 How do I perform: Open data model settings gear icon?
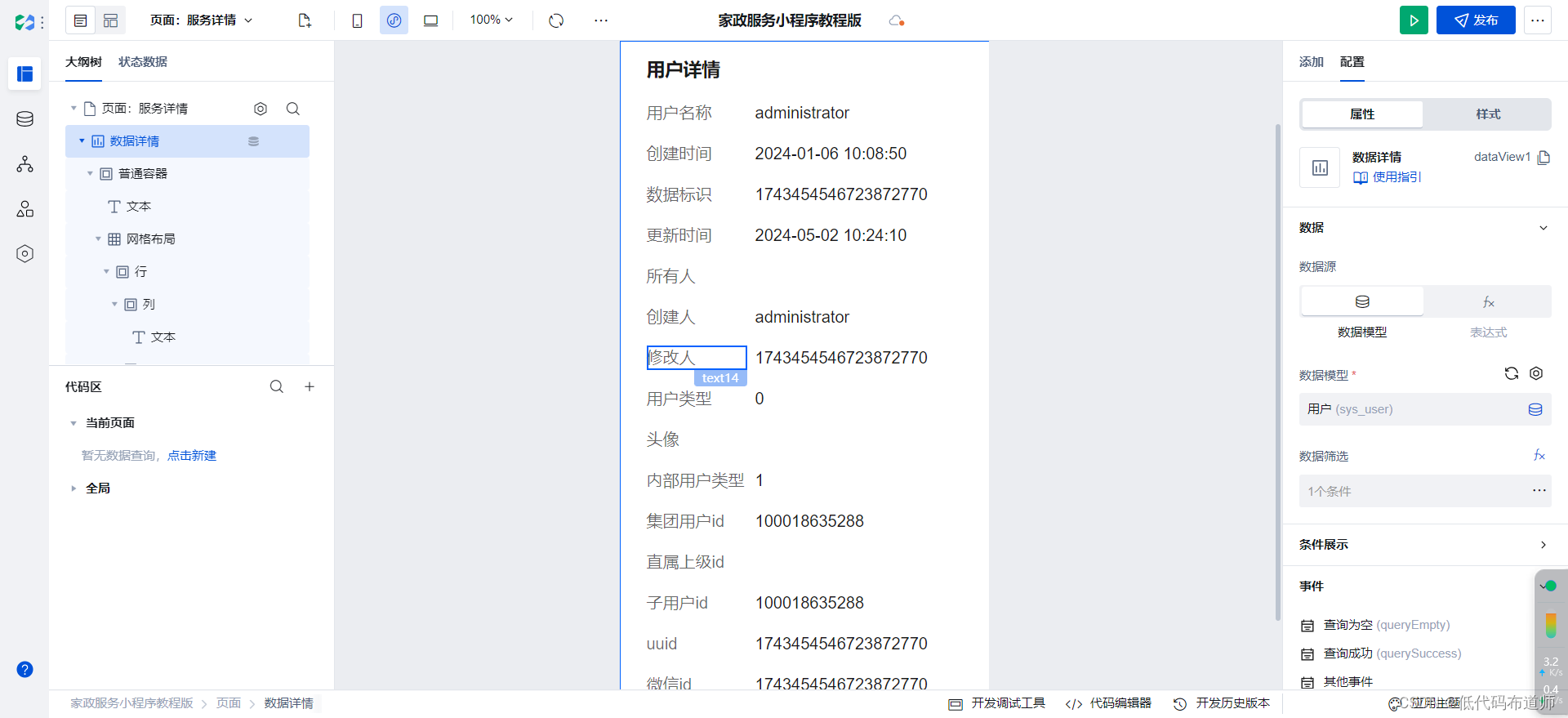[1536, 373]
